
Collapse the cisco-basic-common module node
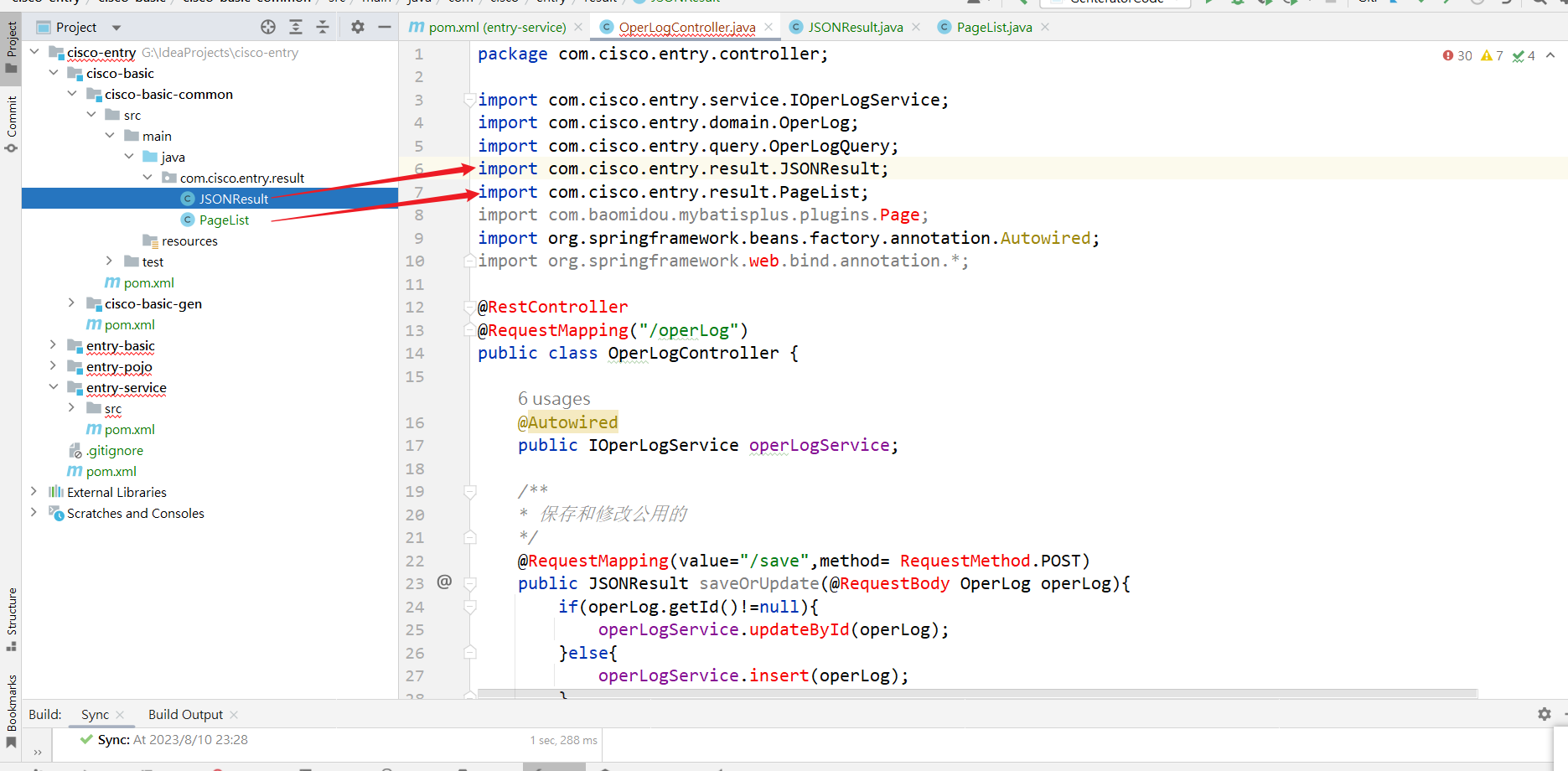pyautogui.click(x=72, y=94)
